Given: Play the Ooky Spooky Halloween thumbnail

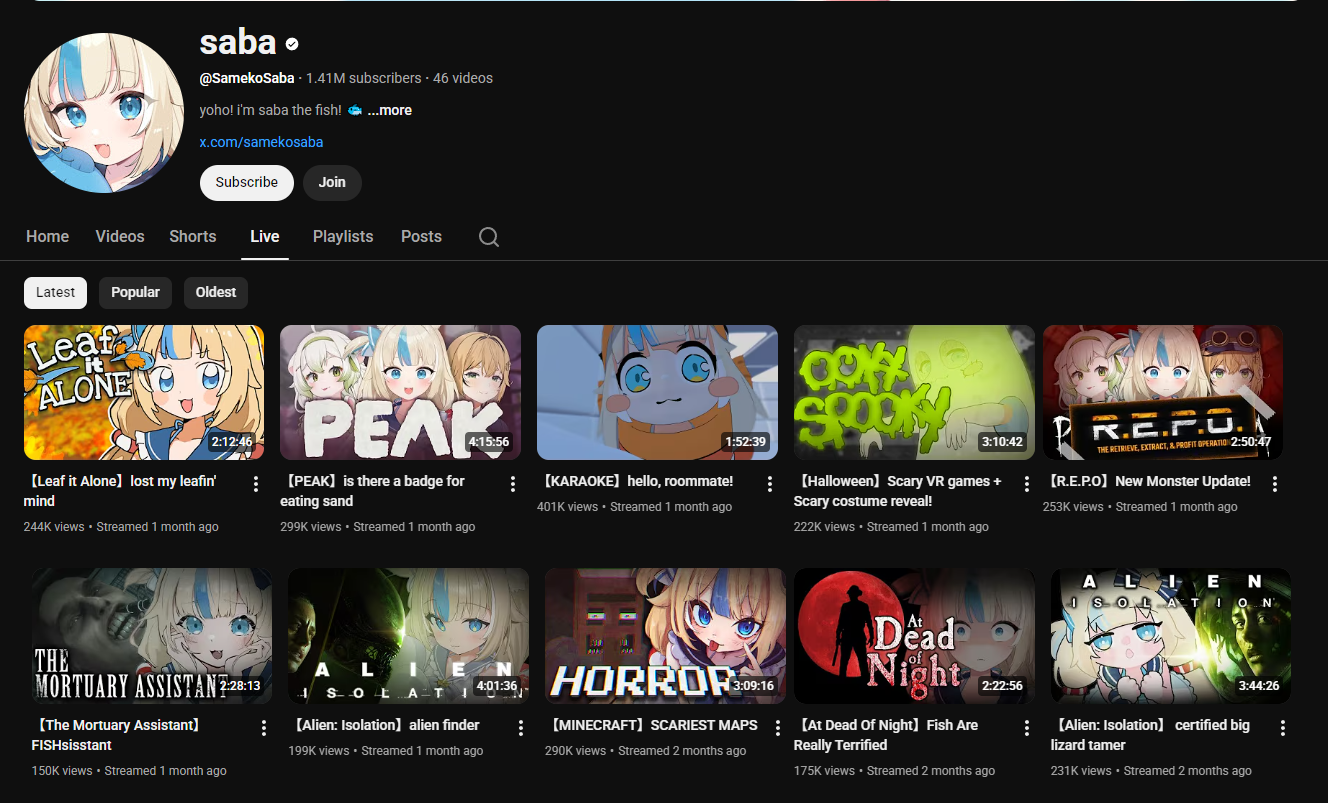Looking at the screenshot, I should tap(914, 392).
